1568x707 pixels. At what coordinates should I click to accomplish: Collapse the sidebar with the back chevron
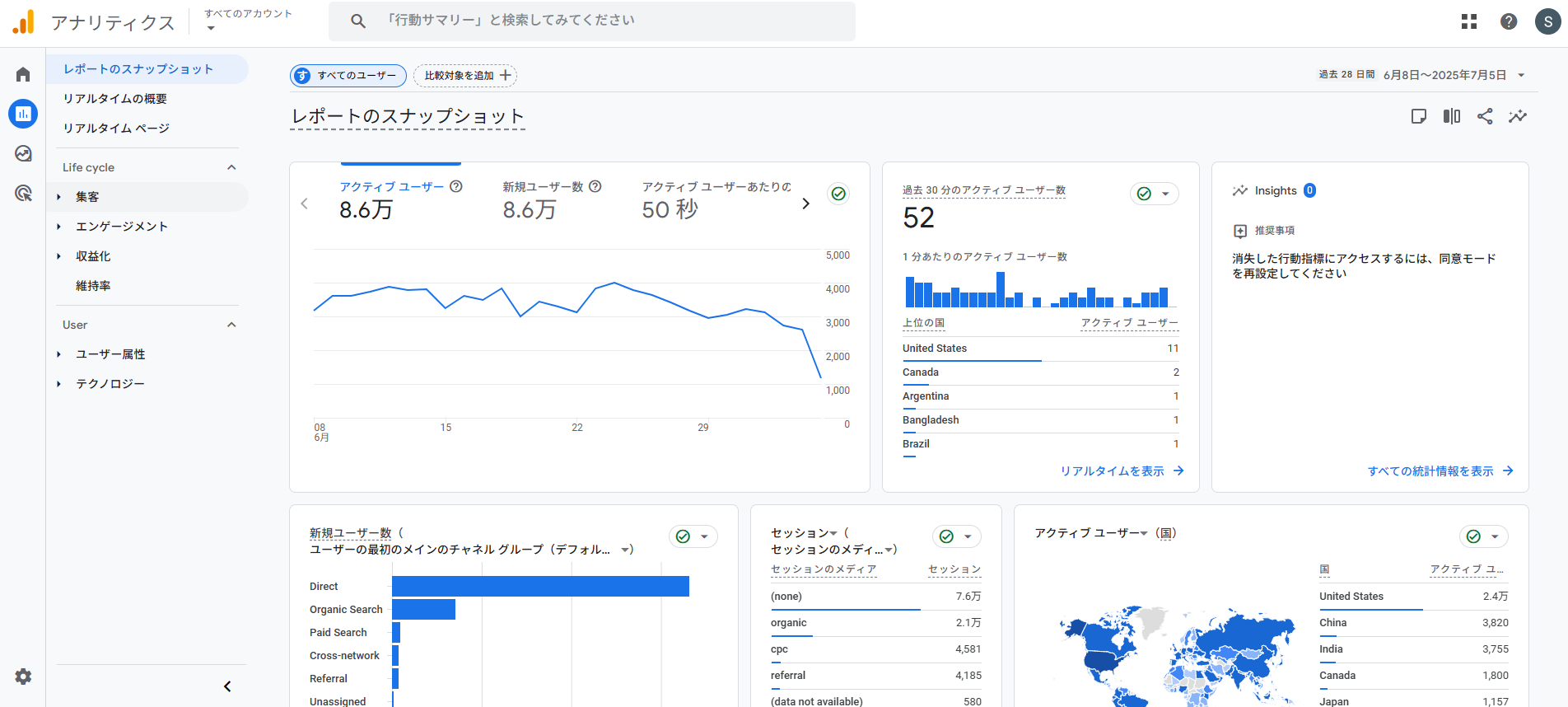[227, 686]
